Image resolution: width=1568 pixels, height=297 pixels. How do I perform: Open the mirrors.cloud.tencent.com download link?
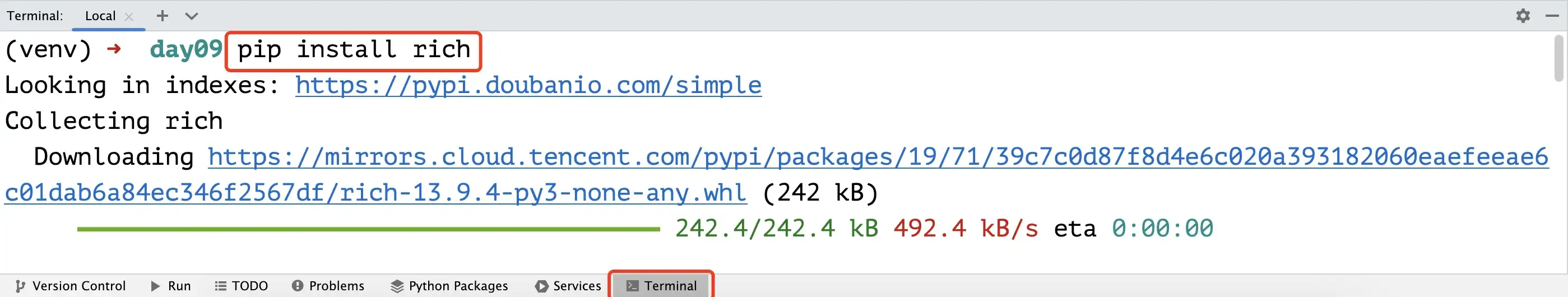(876, 157)
